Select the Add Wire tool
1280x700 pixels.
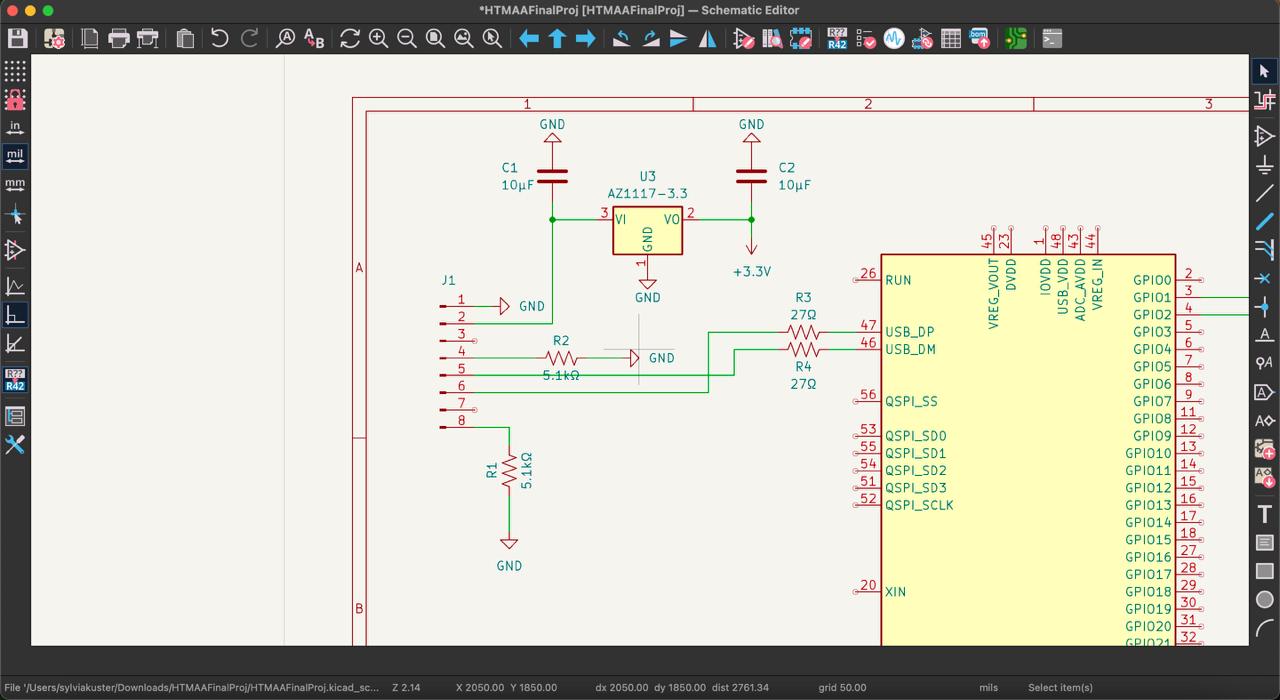coord(1264,193)
